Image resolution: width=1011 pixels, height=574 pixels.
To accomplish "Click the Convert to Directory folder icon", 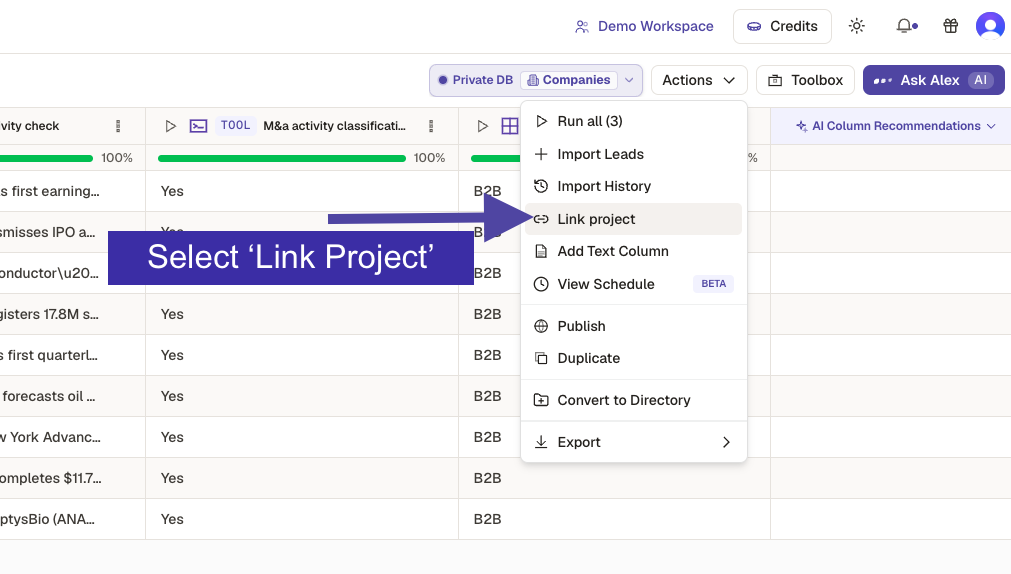I will tap(541, 401).
